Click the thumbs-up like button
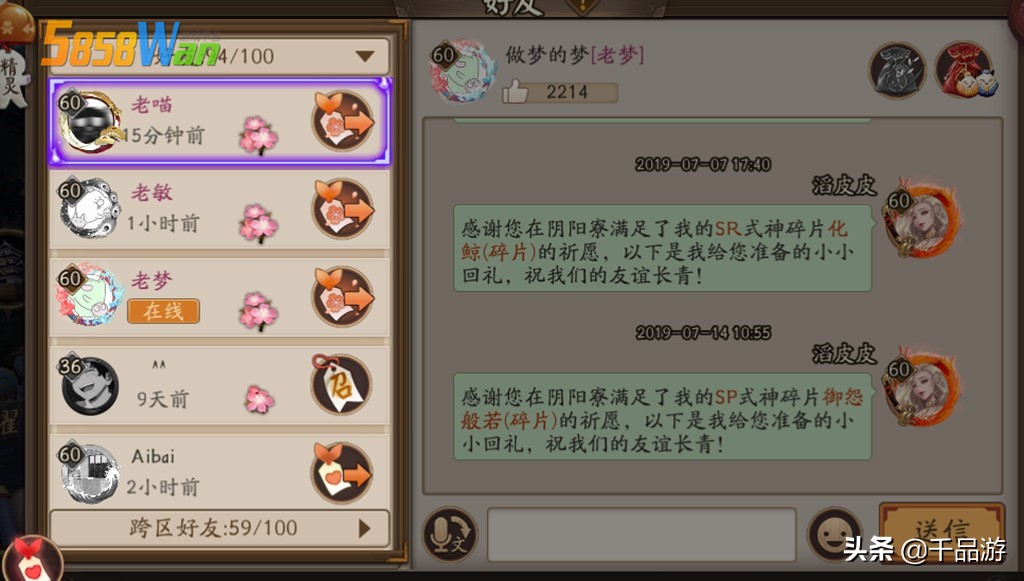This screenshot has width=1024, height=581. point(515,92)
